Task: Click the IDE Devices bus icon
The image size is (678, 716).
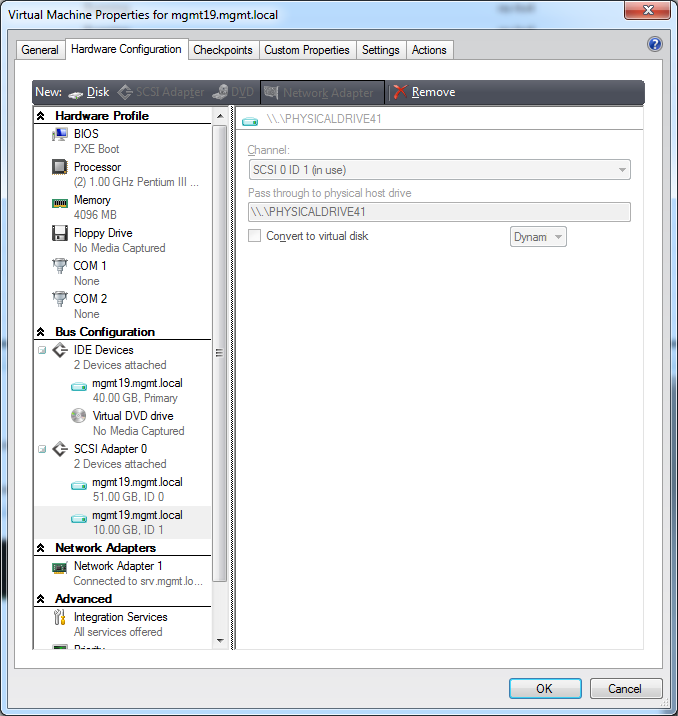Action: click(x=60, y=350)
